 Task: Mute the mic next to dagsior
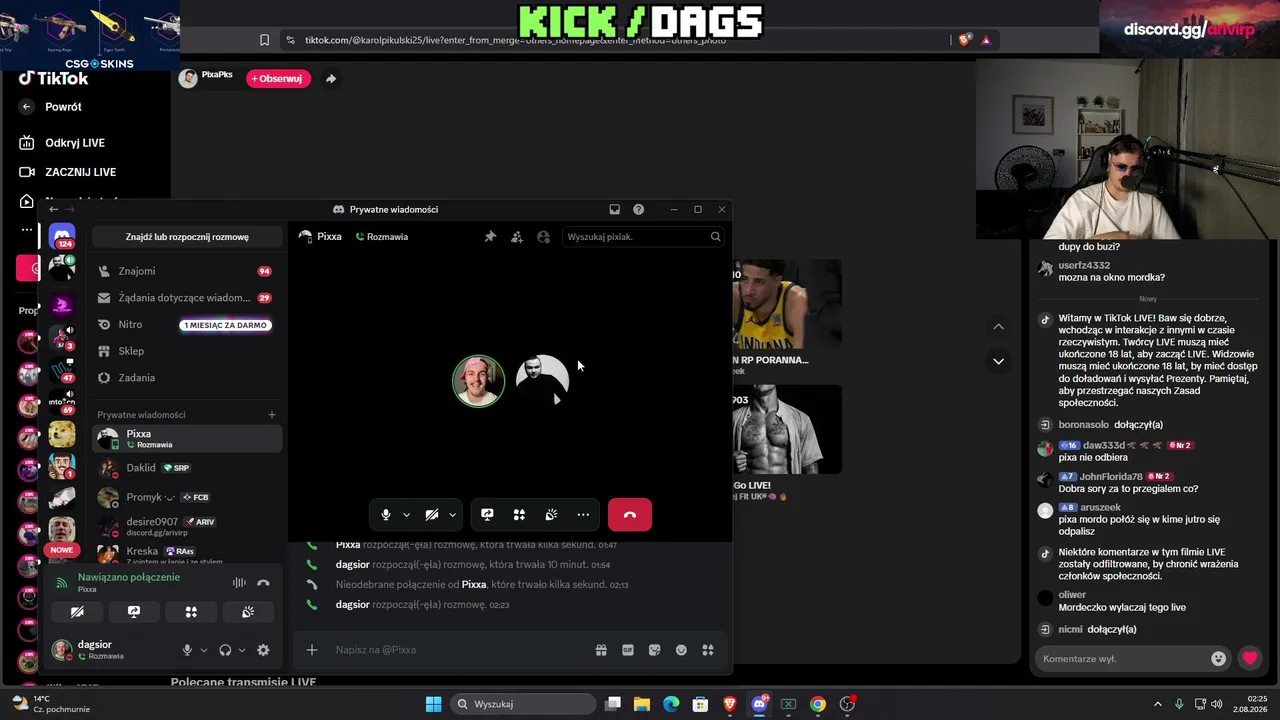[x=187, y=650]
